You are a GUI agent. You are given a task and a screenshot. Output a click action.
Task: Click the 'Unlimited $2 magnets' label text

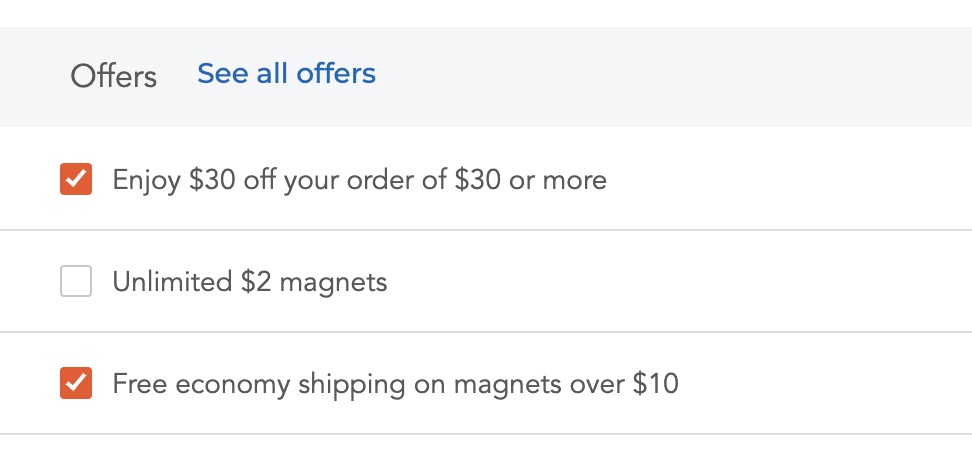point(249,282)
